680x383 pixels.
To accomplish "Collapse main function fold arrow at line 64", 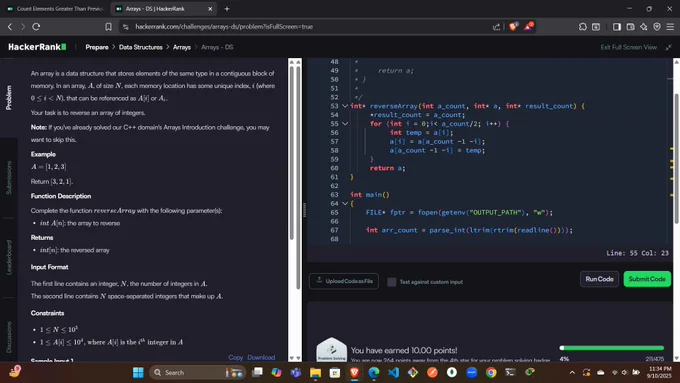I will pyautogui.click(x=345, y=203).
